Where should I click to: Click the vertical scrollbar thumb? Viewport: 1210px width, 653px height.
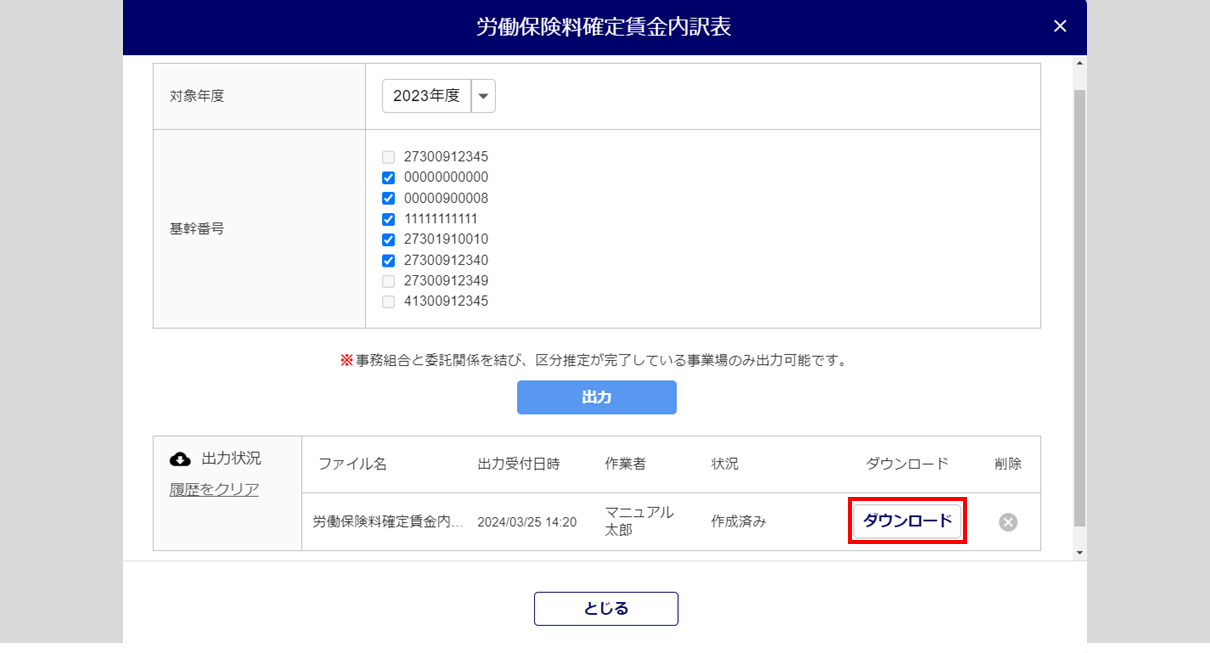pos(1079,308)
